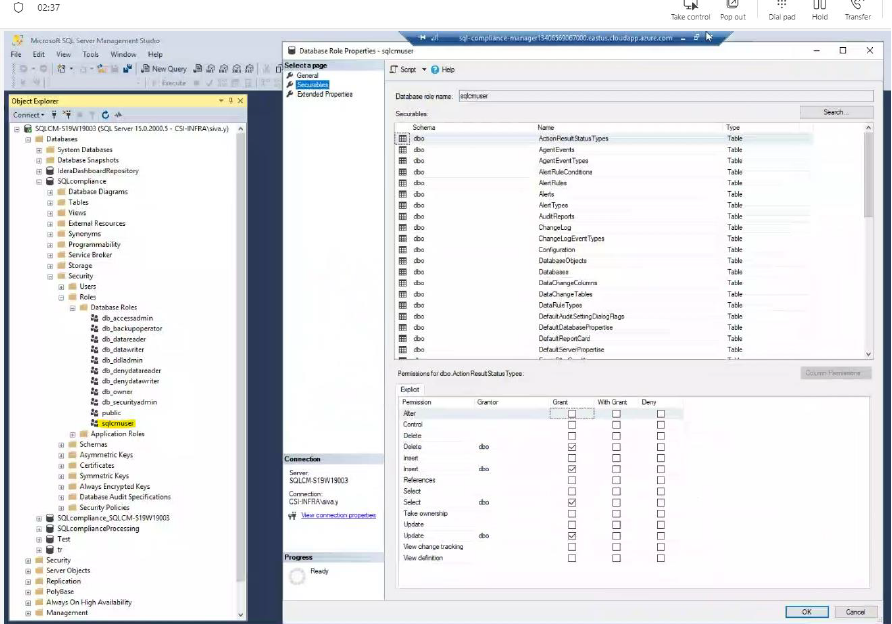Click the Search... button for securables
The height and width of the screenshot is (624, 892).
836,112
